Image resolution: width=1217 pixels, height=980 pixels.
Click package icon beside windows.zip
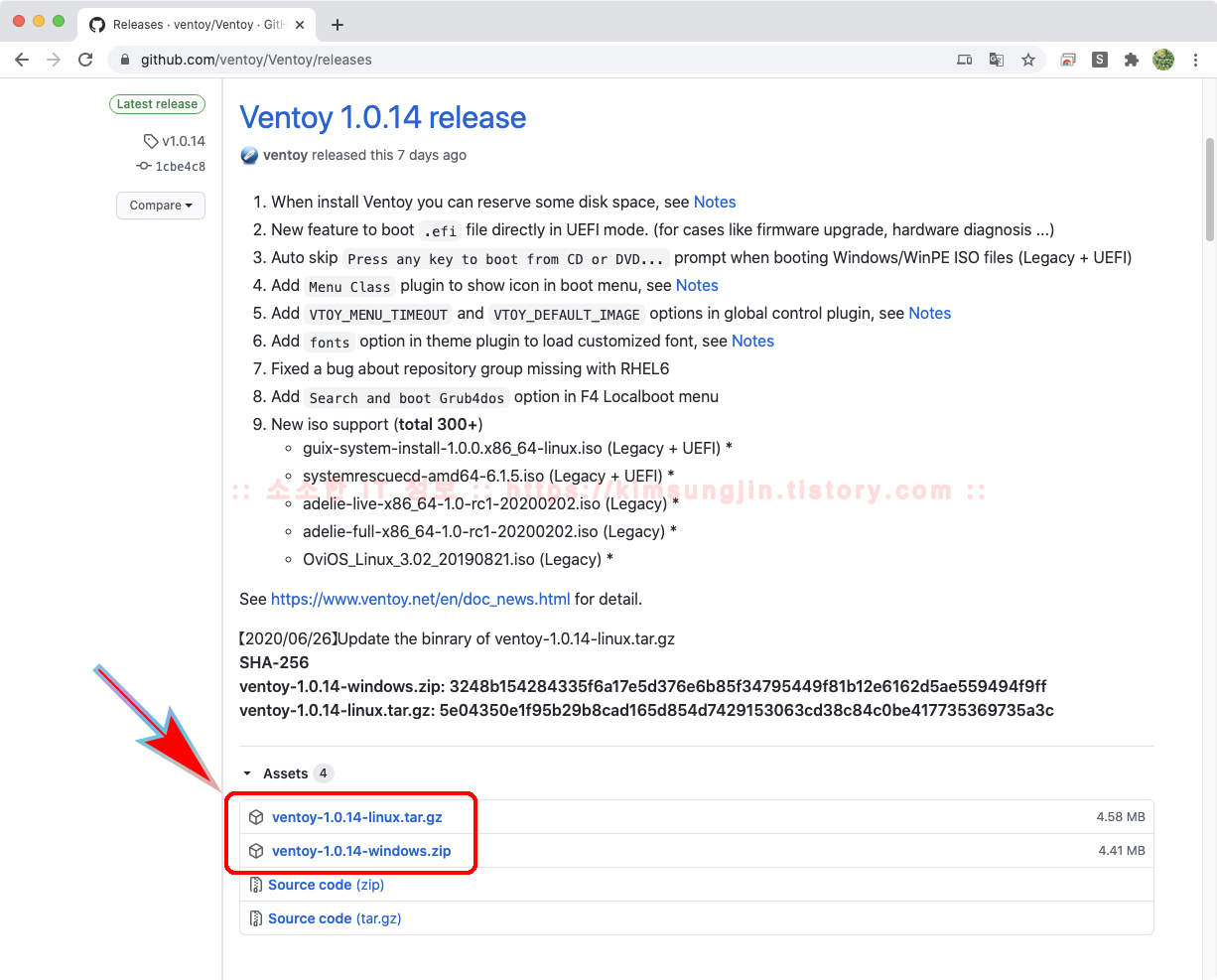point(256,851)
